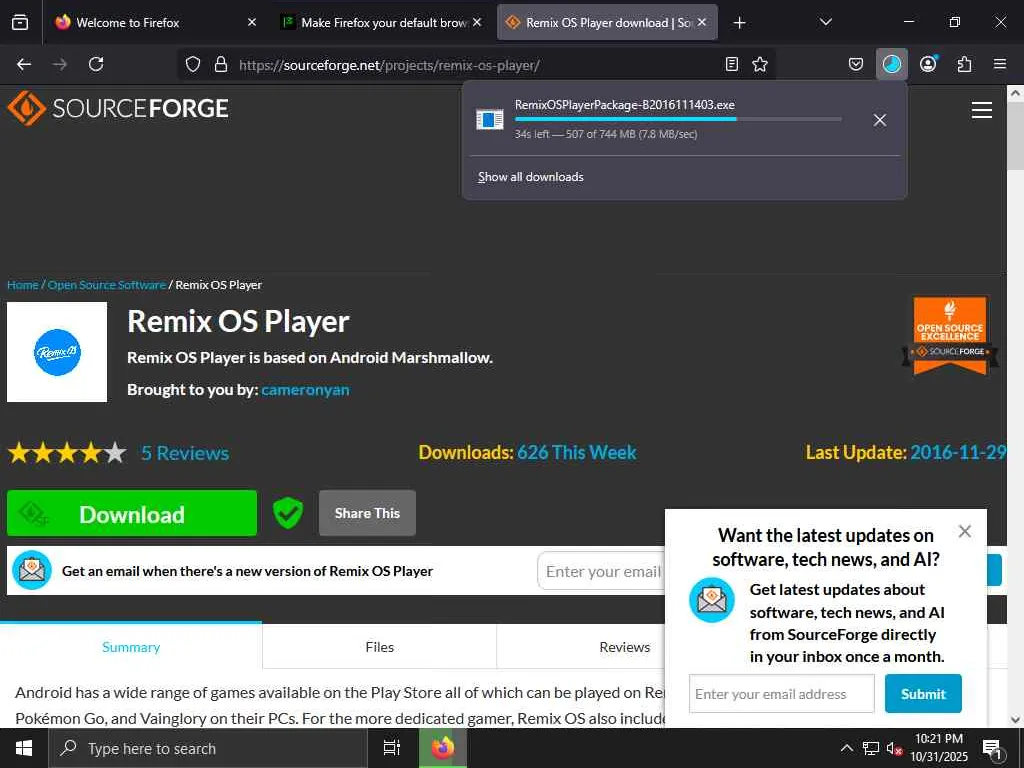This screenshot has width=1024, height=768.
Task: Switch to Make Firefox your default tab
Action: [x=381, y=23]
